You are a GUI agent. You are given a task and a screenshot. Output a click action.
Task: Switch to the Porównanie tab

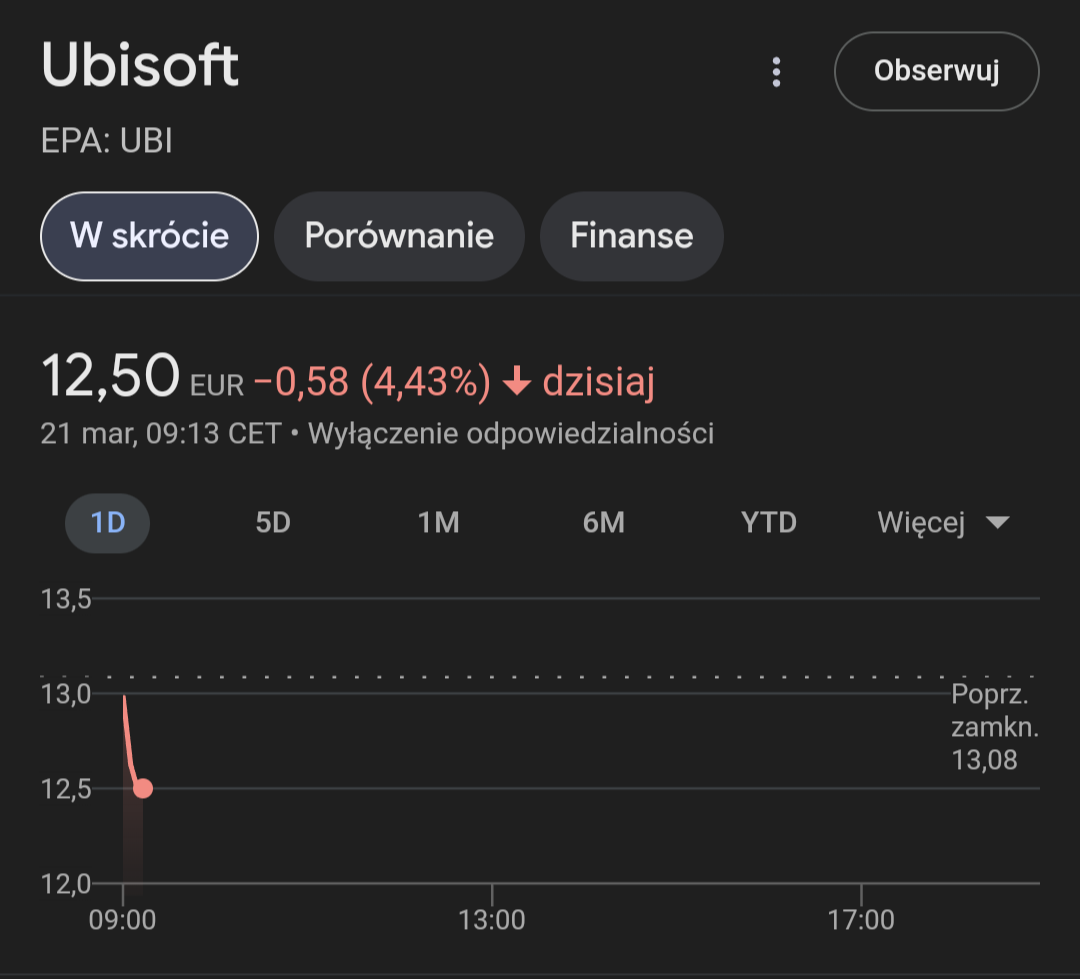[399, 236]
